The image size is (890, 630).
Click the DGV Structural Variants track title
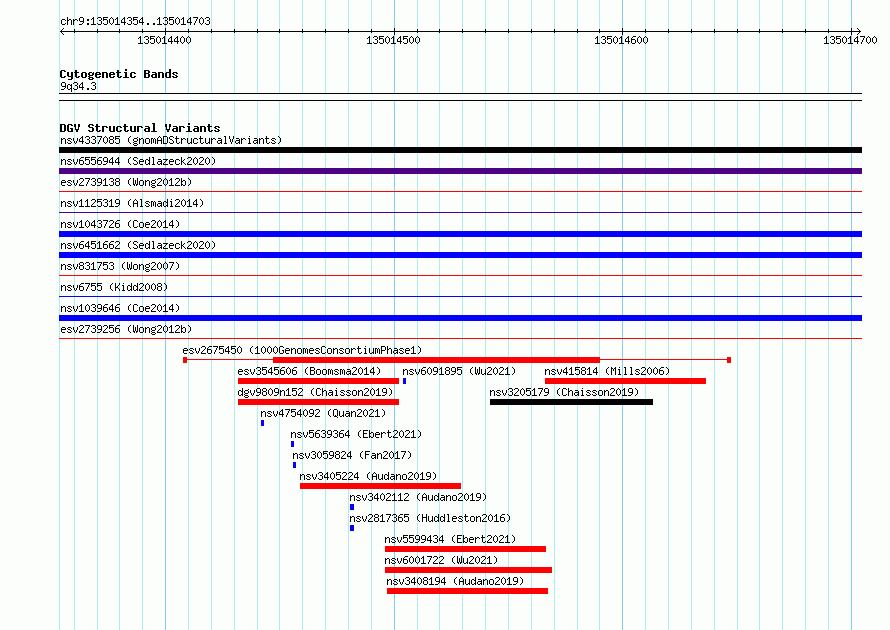pyautogui.click(x=140, y=128)
